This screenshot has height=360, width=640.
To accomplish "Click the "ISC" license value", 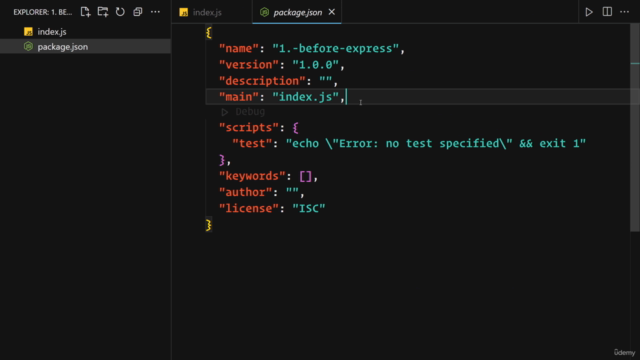I will pos(309,208).
